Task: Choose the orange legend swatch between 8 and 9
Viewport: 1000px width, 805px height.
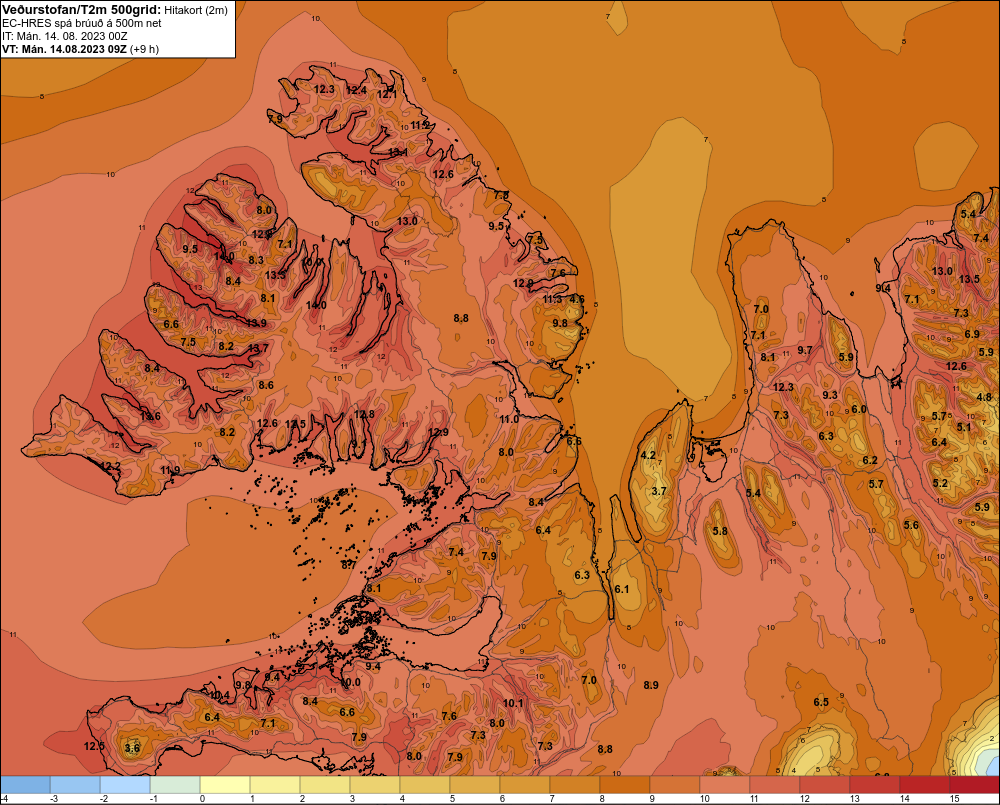Action: (x=625, y=785)
